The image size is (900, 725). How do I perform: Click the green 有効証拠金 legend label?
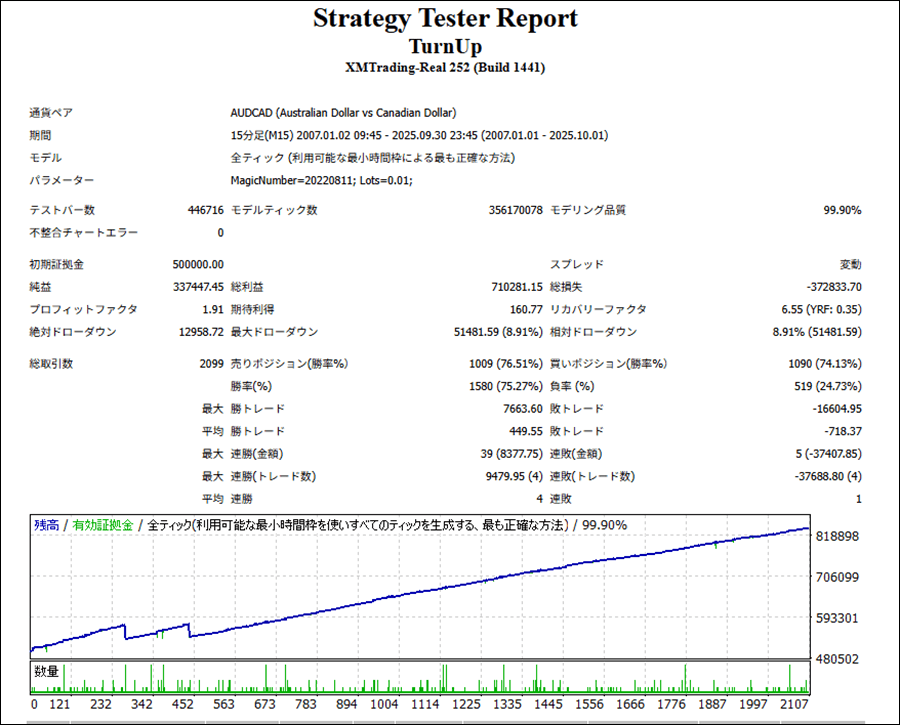[x=103, y=525]
